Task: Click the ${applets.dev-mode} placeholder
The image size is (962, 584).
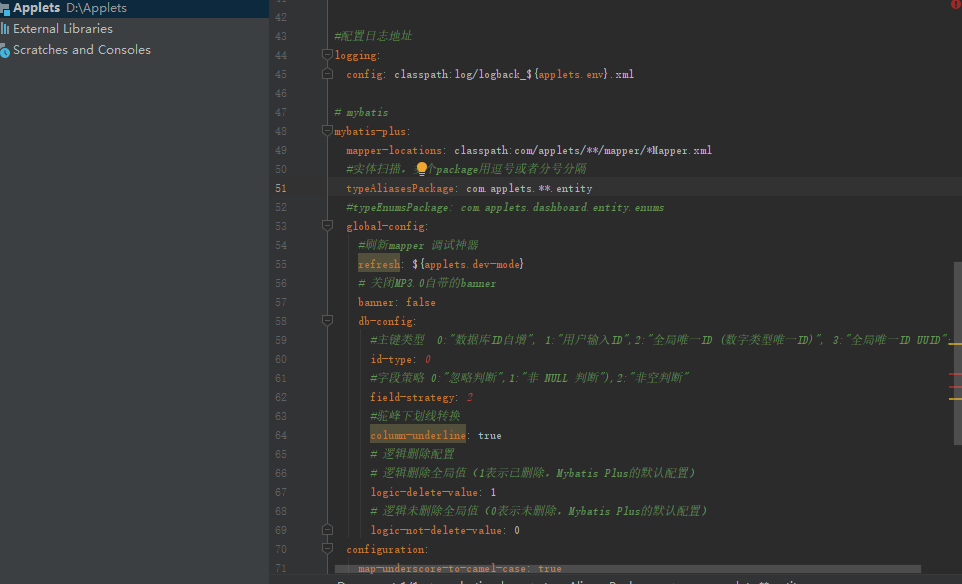Action: (468, 264)
